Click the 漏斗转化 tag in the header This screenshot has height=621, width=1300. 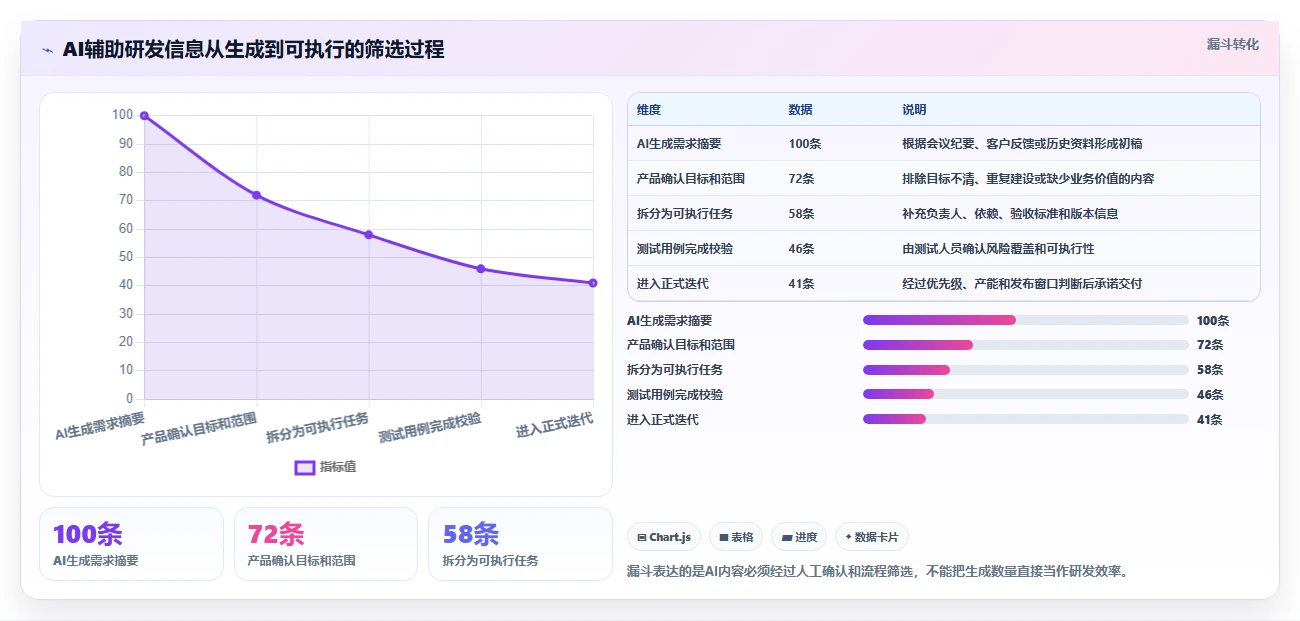[x=1232, y=44]
